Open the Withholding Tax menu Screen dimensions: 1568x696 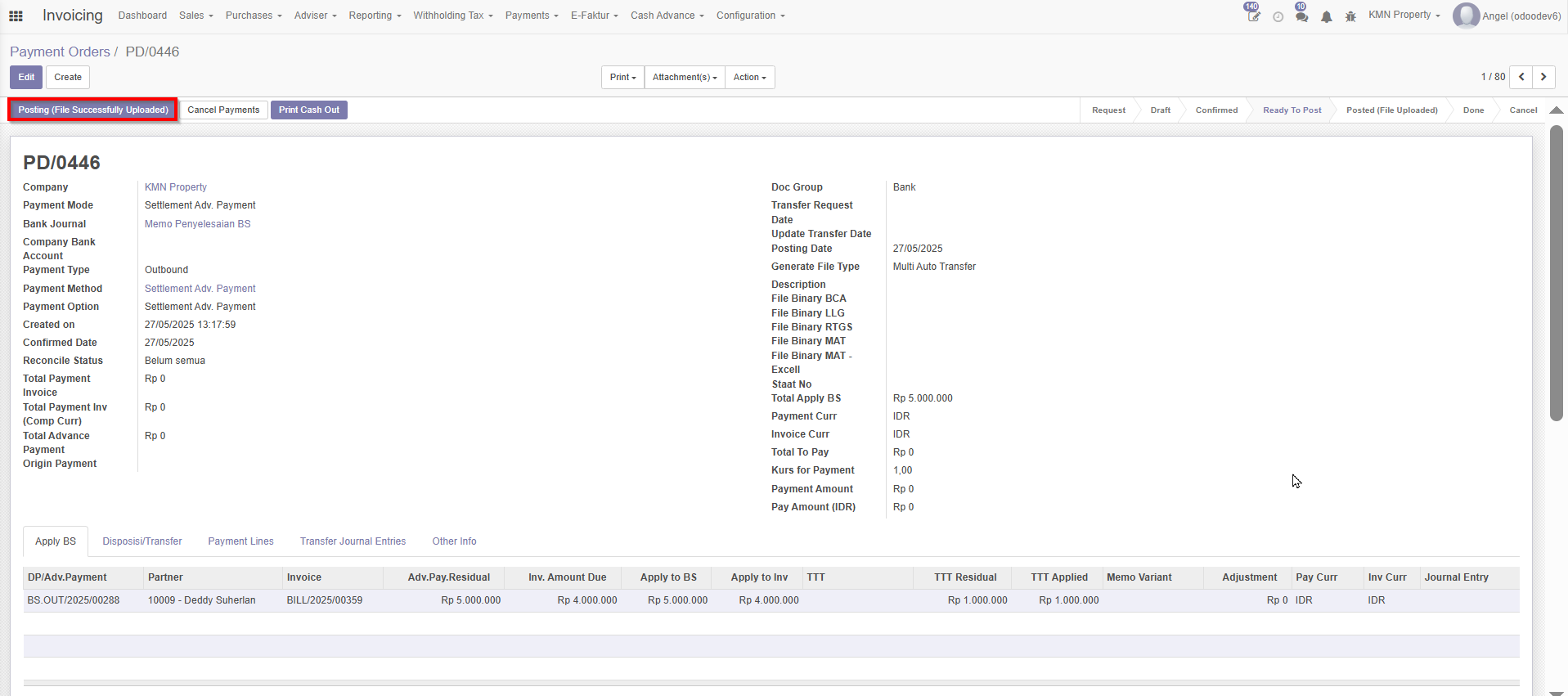(452, 16)
